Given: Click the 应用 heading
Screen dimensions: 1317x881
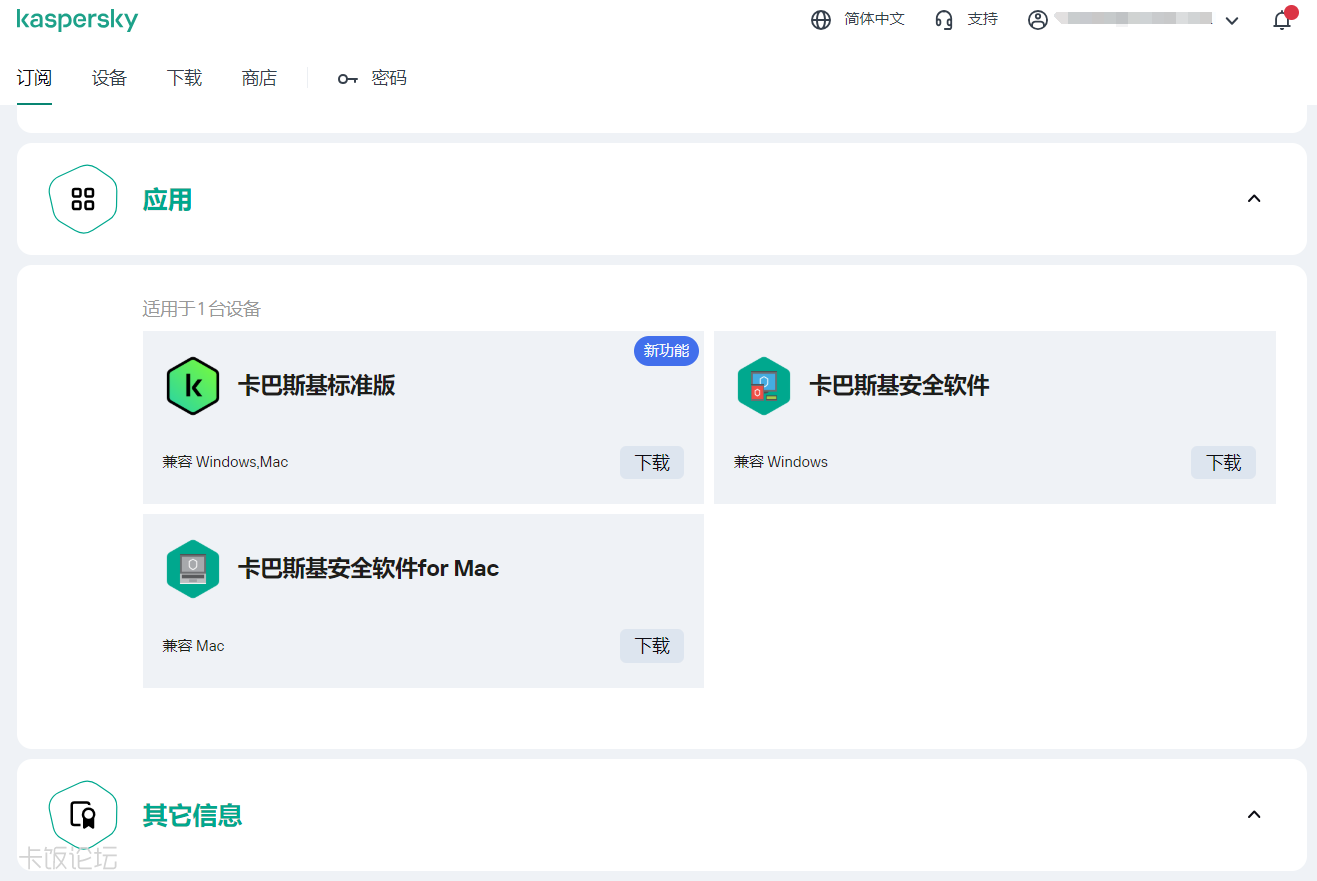Looking at the screenshot, I should [x=167, y=200].
